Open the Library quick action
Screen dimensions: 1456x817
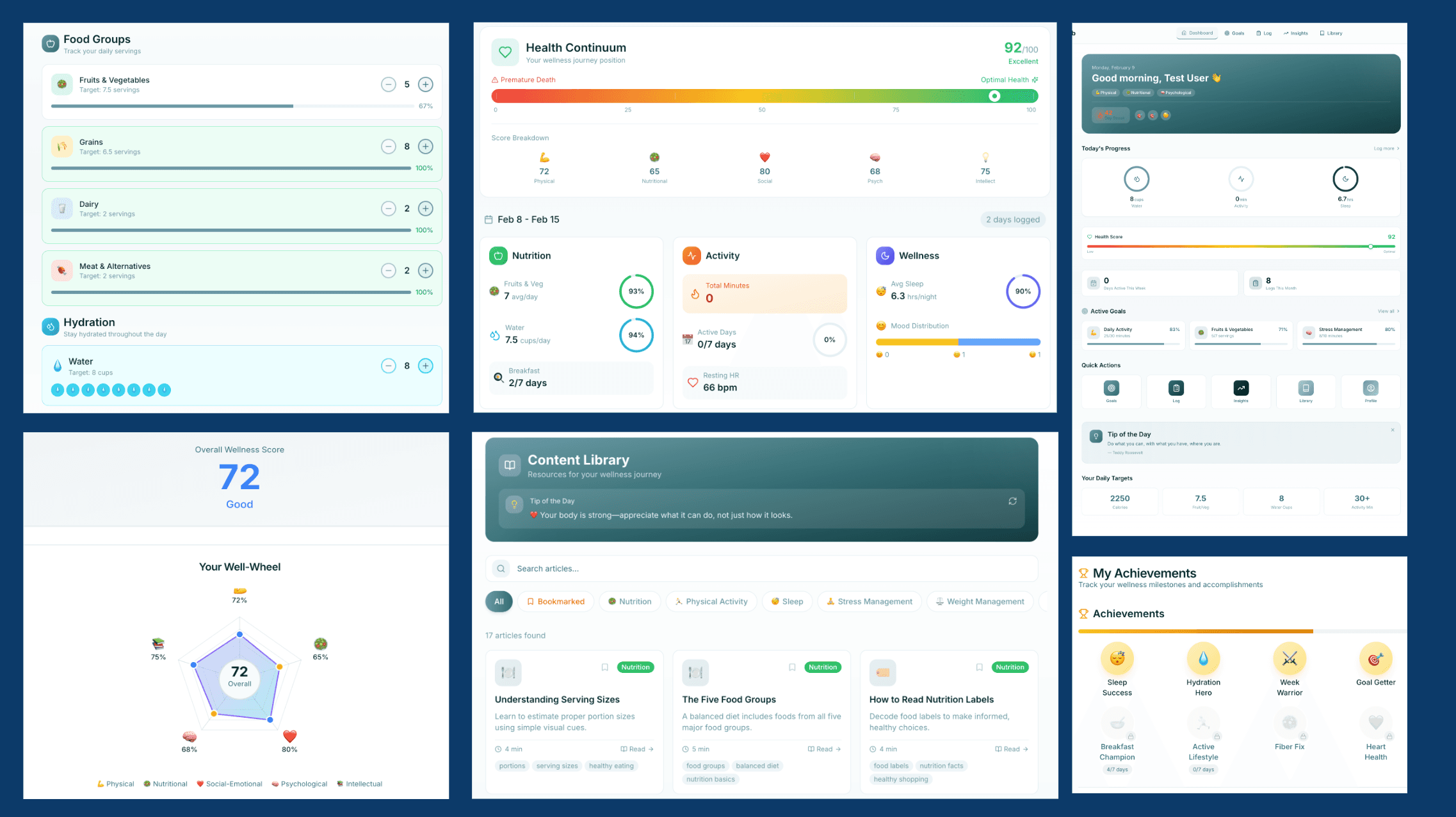click(x=1306, y=391)
